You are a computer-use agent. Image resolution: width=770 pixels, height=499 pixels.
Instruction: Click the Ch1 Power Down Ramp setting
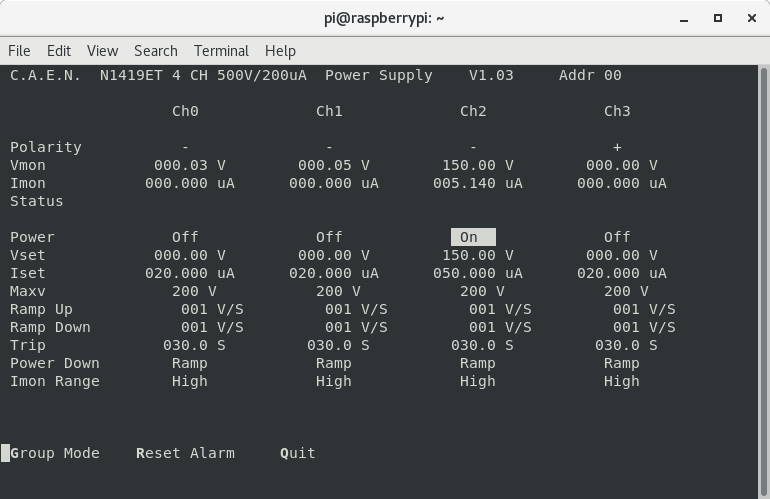[x=333, y=363]
